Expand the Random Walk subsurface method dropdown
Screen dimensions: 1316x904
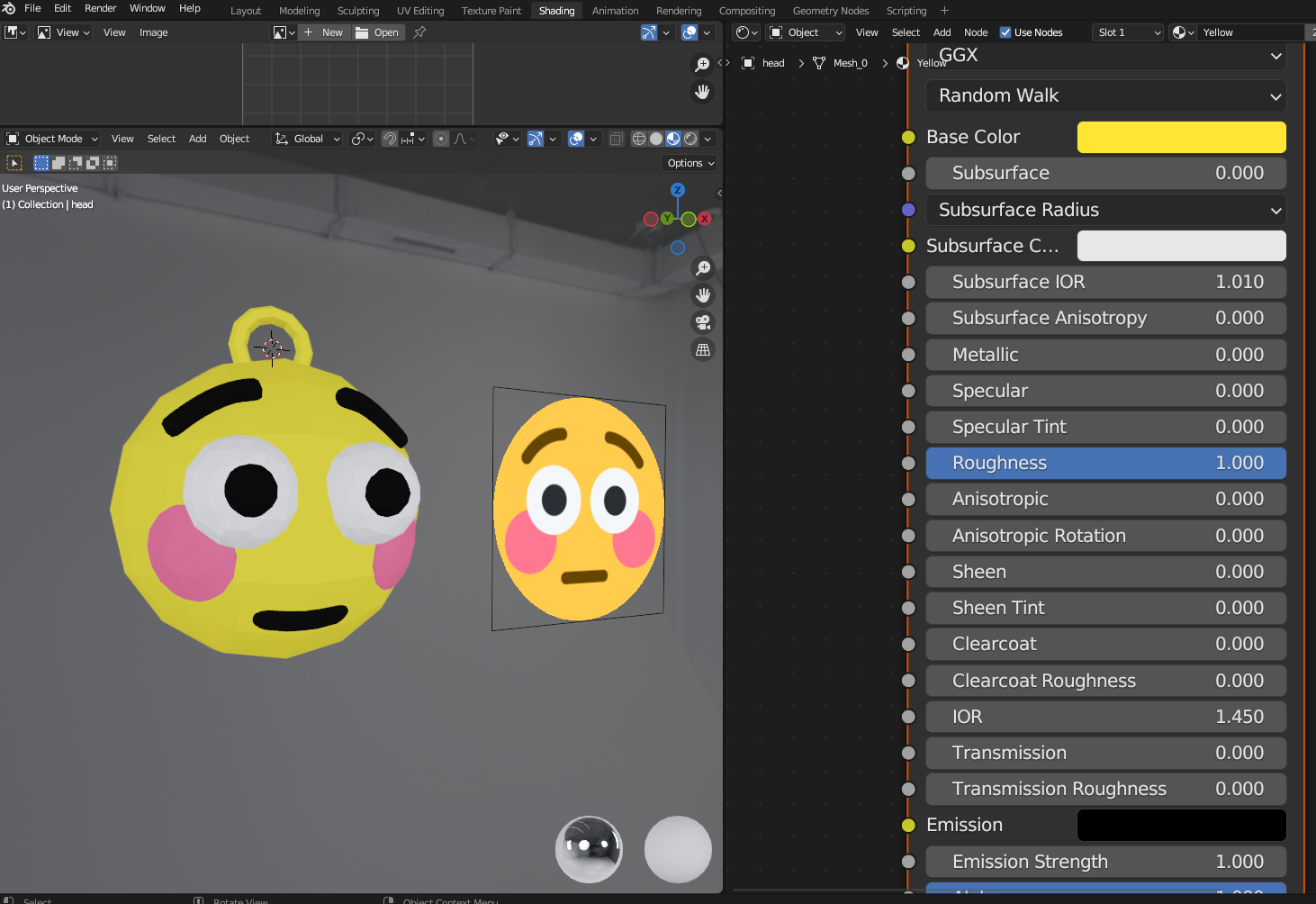coord(1105,95)
